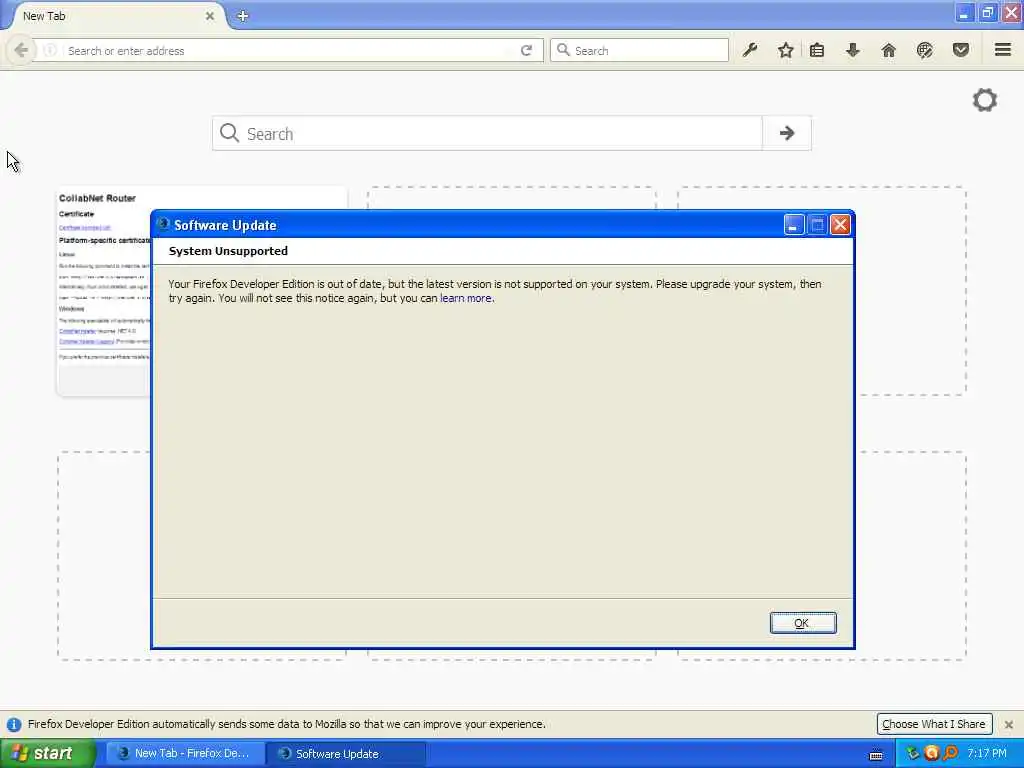The image size is (1024, 768).
Task: Click the Choose What I Share button
Action: 934,724
